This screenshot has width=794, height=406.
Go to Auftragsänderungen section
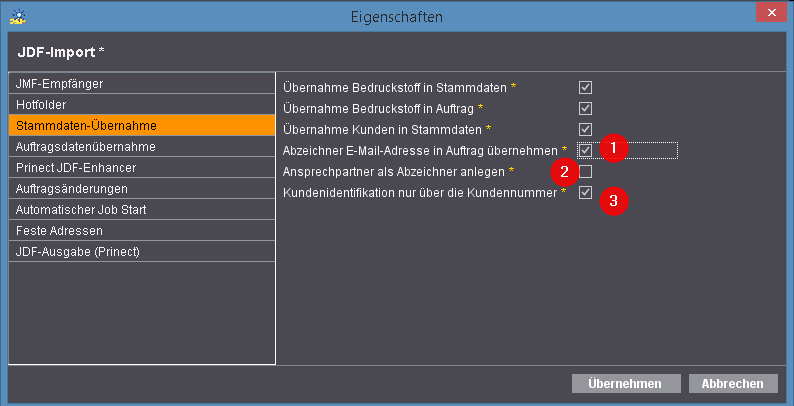pos(142,189)
